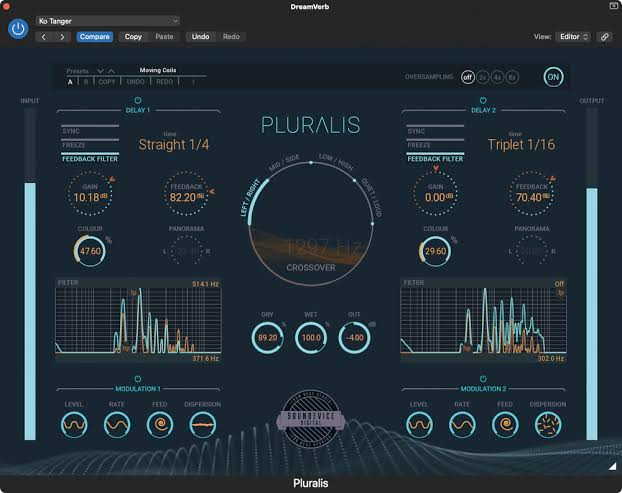
Task: Toggle FEEDBACK FILTER on Delay 1
Action: click(x=90, y=157)
